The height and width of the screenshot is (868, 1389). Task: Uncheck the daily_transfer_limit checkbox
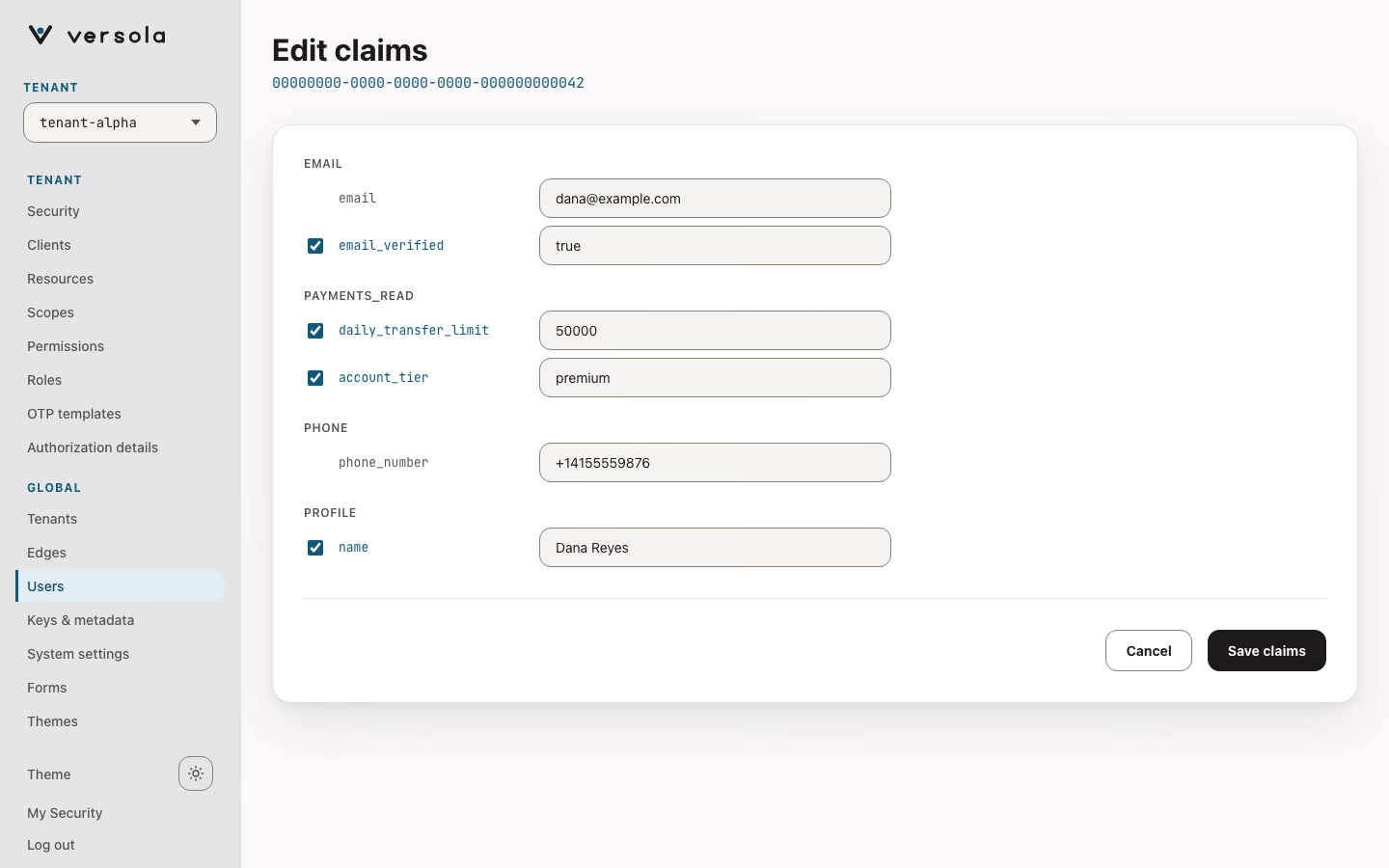click(315, 331)
